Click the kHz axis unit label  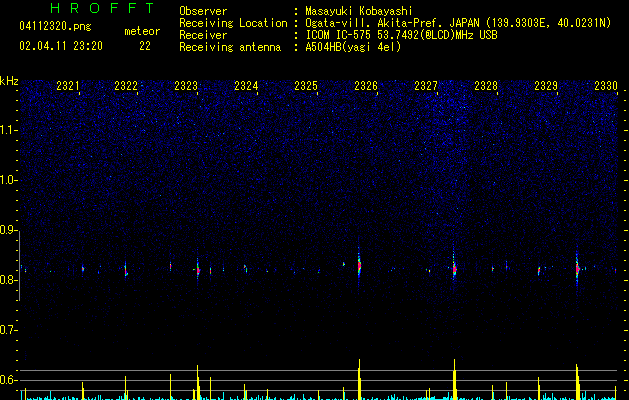point(9,81)
